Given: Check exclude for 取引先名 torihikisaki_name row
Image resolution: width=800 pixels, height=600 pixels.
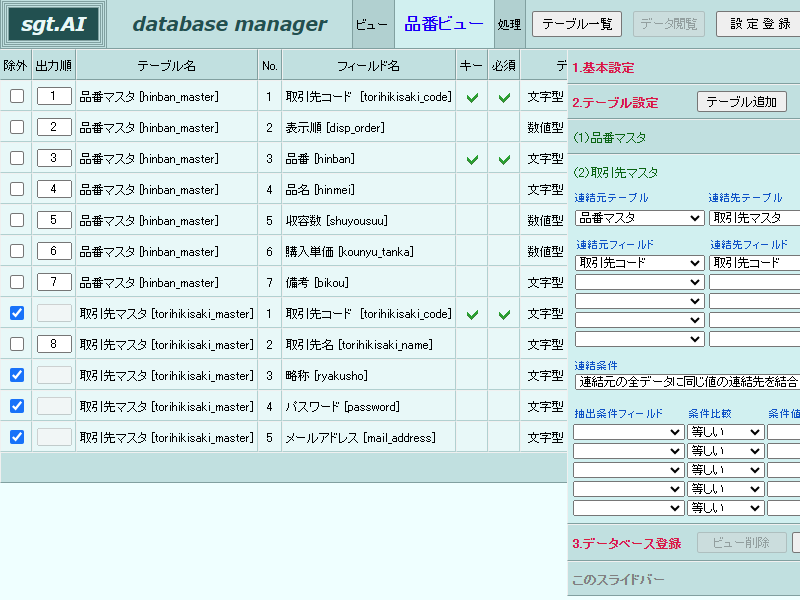Looking at the screenshot, I should [17, 344].
